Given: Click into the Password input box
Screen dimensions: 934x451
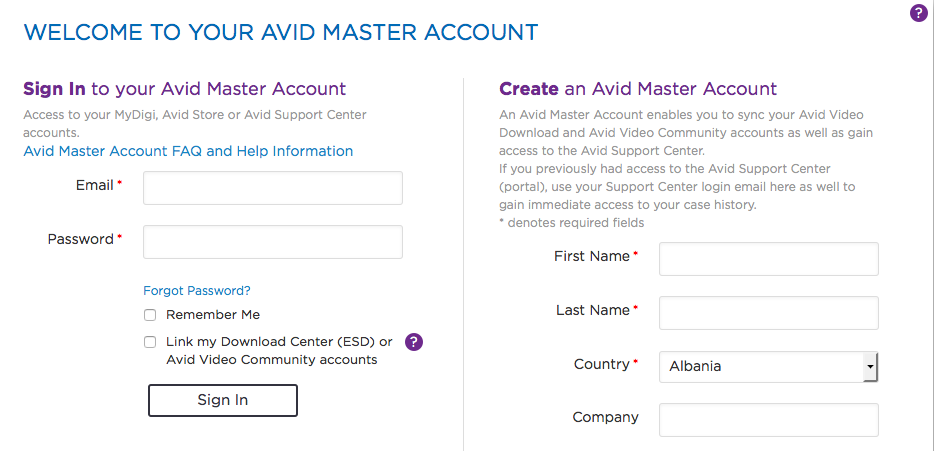Looking at the screenshot, I should 272,242.
